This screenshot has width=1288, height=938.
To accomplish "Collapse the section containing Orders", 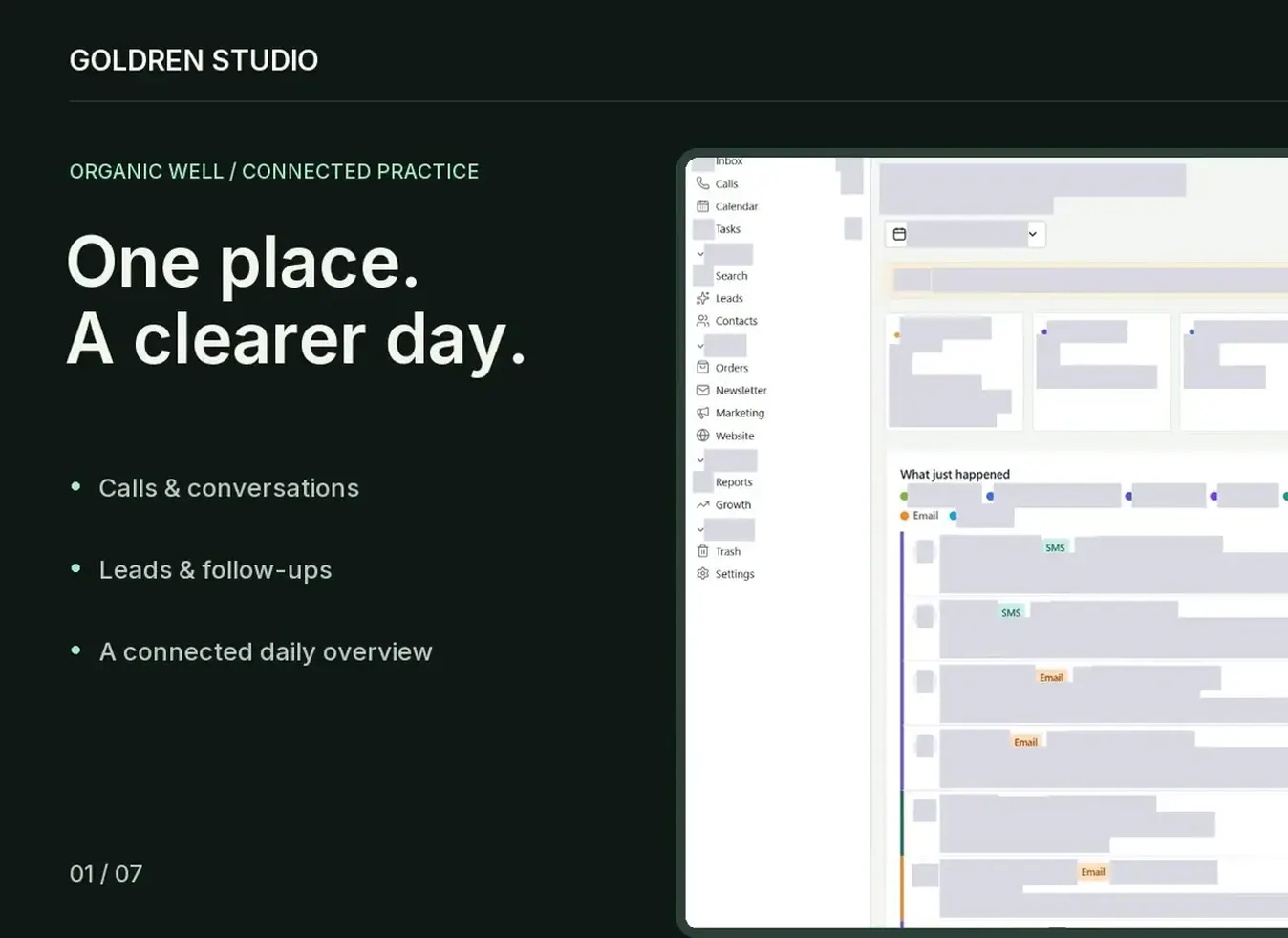I will pyautogui.click(x=700, y=346).
